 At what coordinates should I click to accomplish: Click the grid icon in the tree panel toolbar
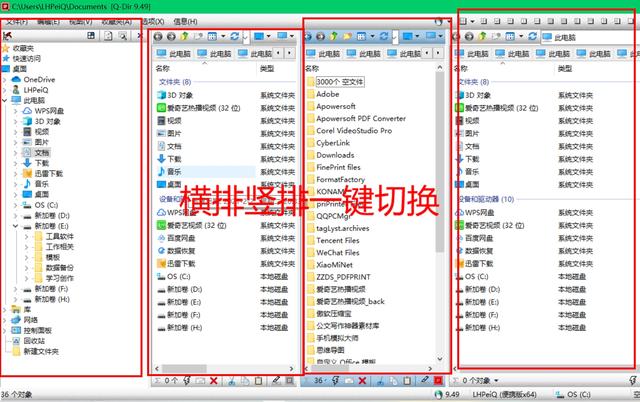91,36
